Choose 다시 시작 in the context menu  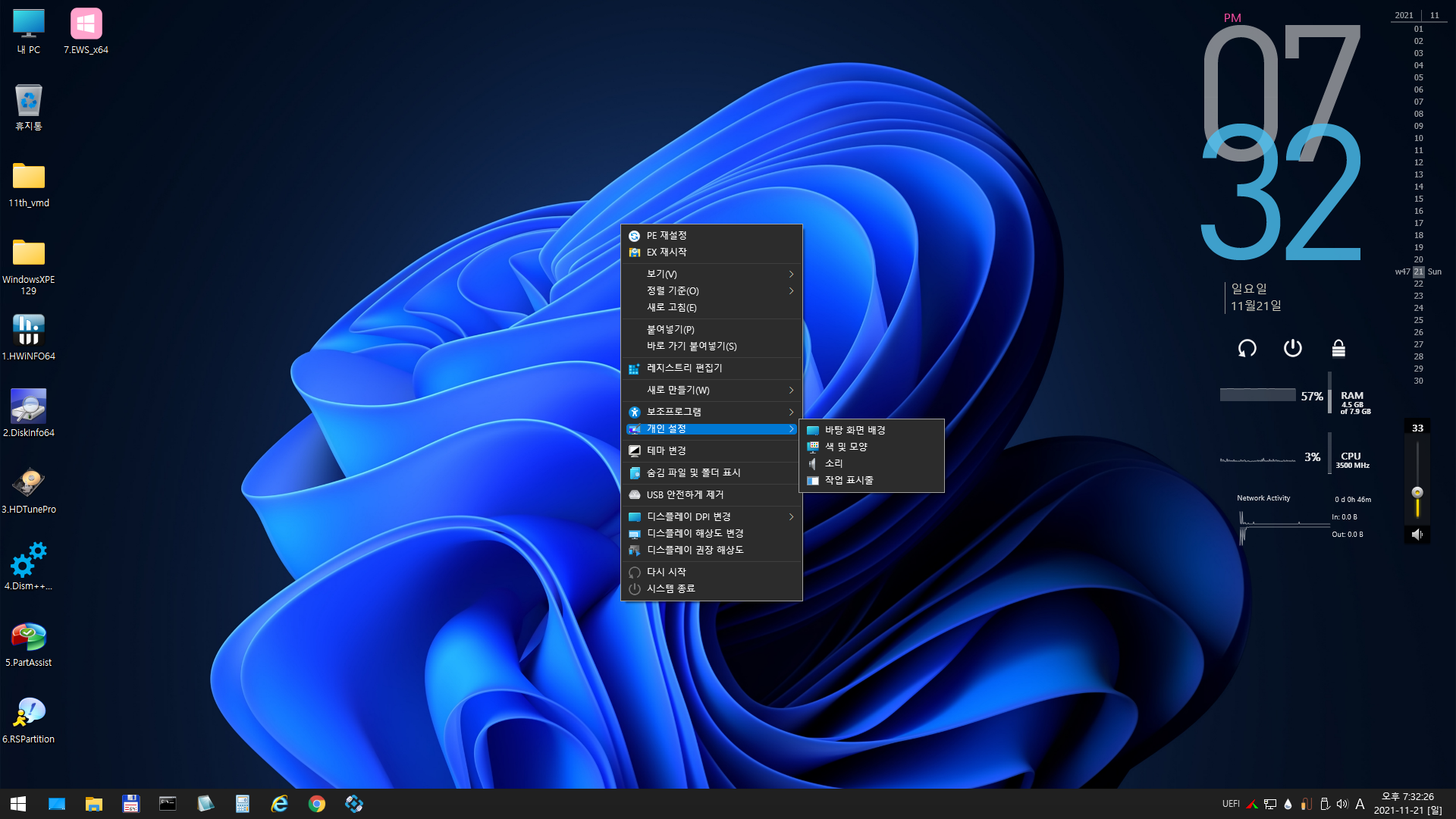click(711, 572)
